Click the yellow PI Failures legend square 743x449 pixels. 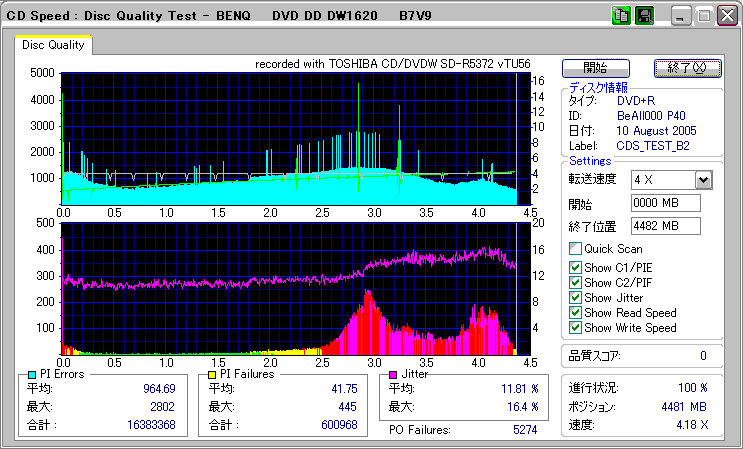[211, 374]
